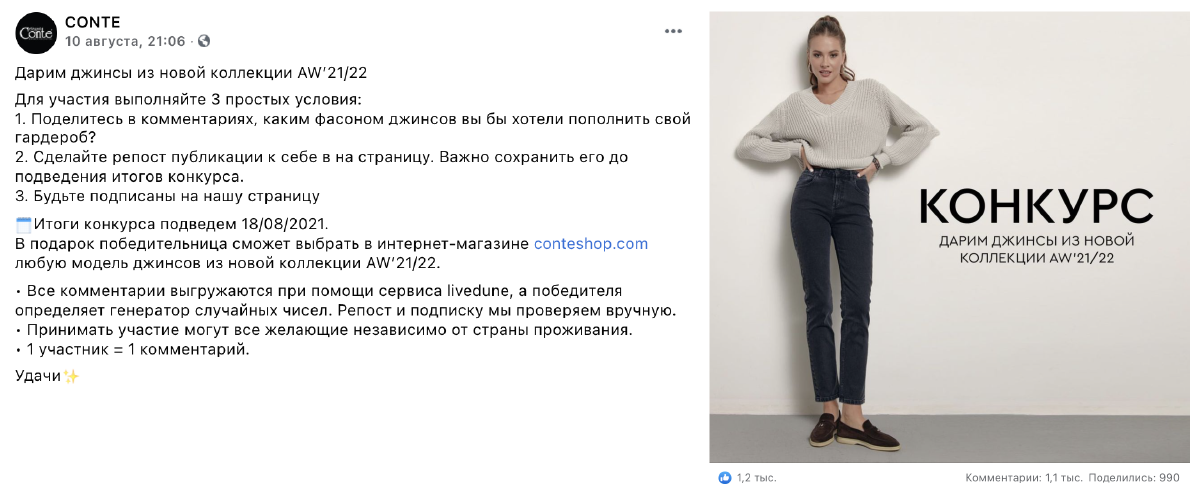Click the public globe privacy icon
This screenshot has height=500, width=1200.
(204, 41)
